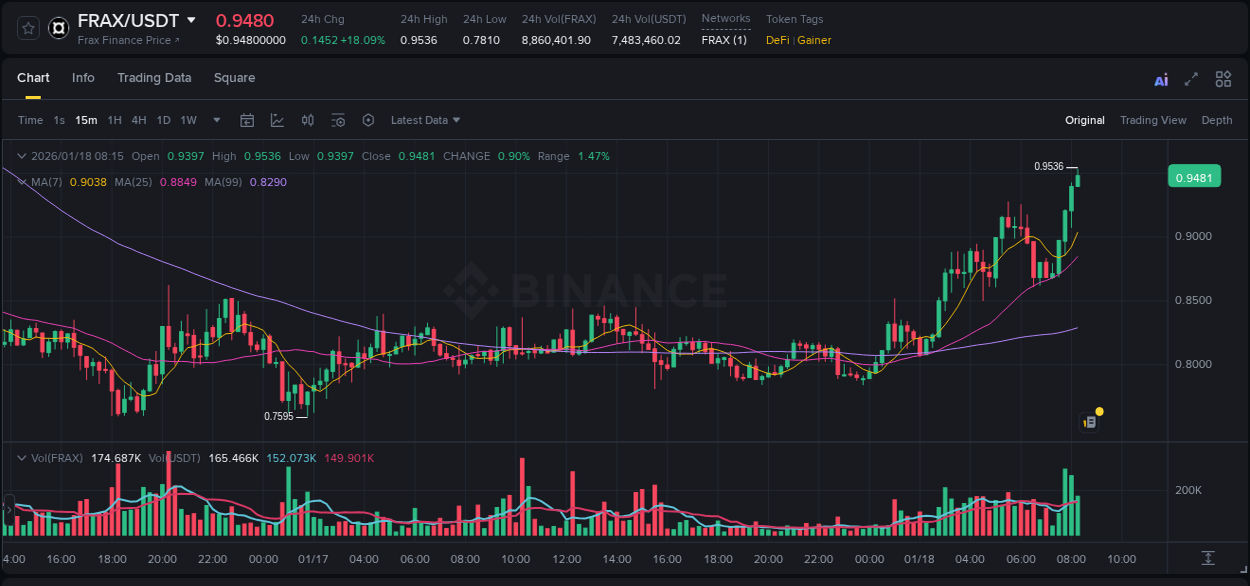
Task: Switch to the Trading Data tab
Action: [154, 78]
